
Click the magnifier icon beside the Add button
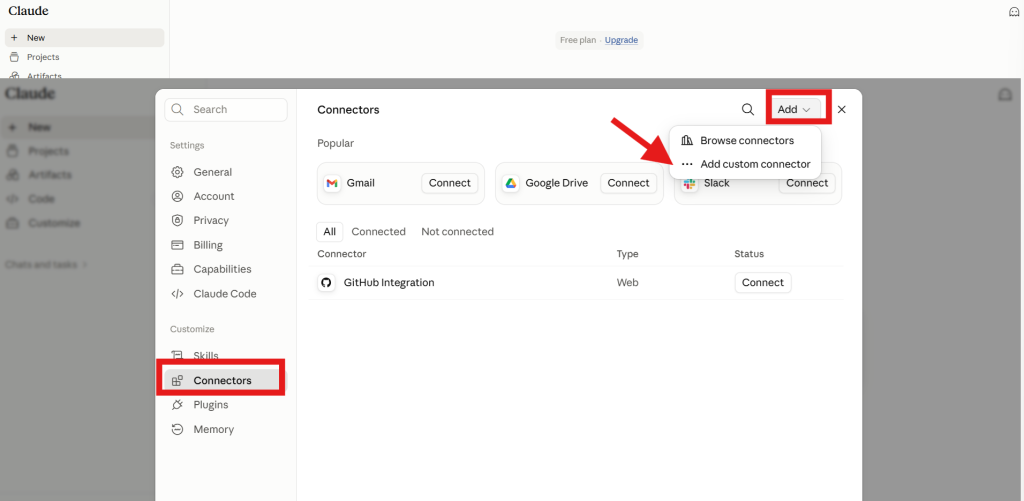click(748, 109)
